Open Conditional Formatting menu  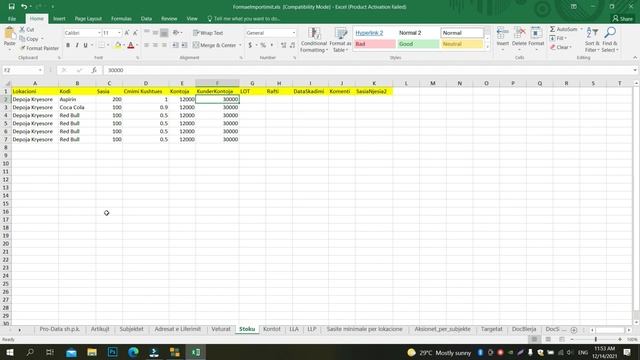pyautogui.click(x=314, y=40)
